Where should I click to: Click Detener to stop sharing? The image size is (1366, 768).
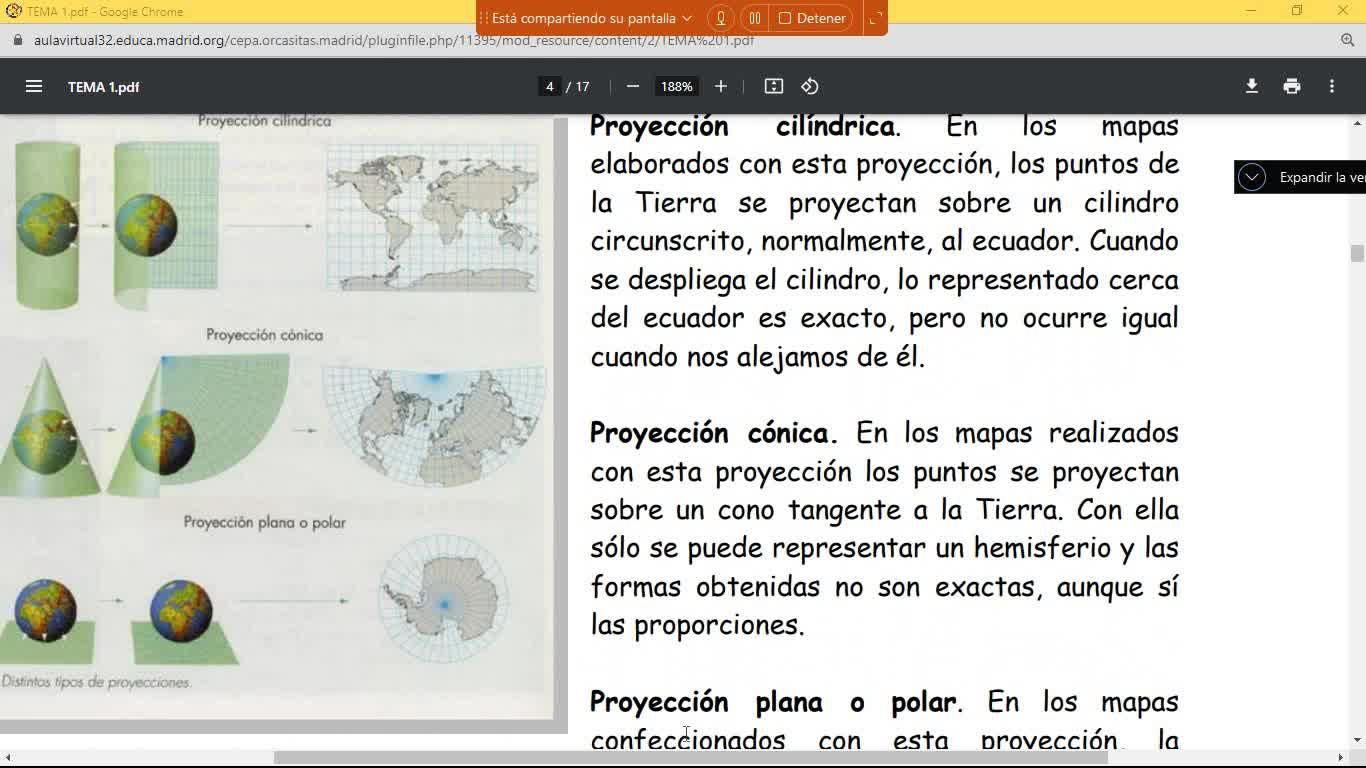[811, 18]
